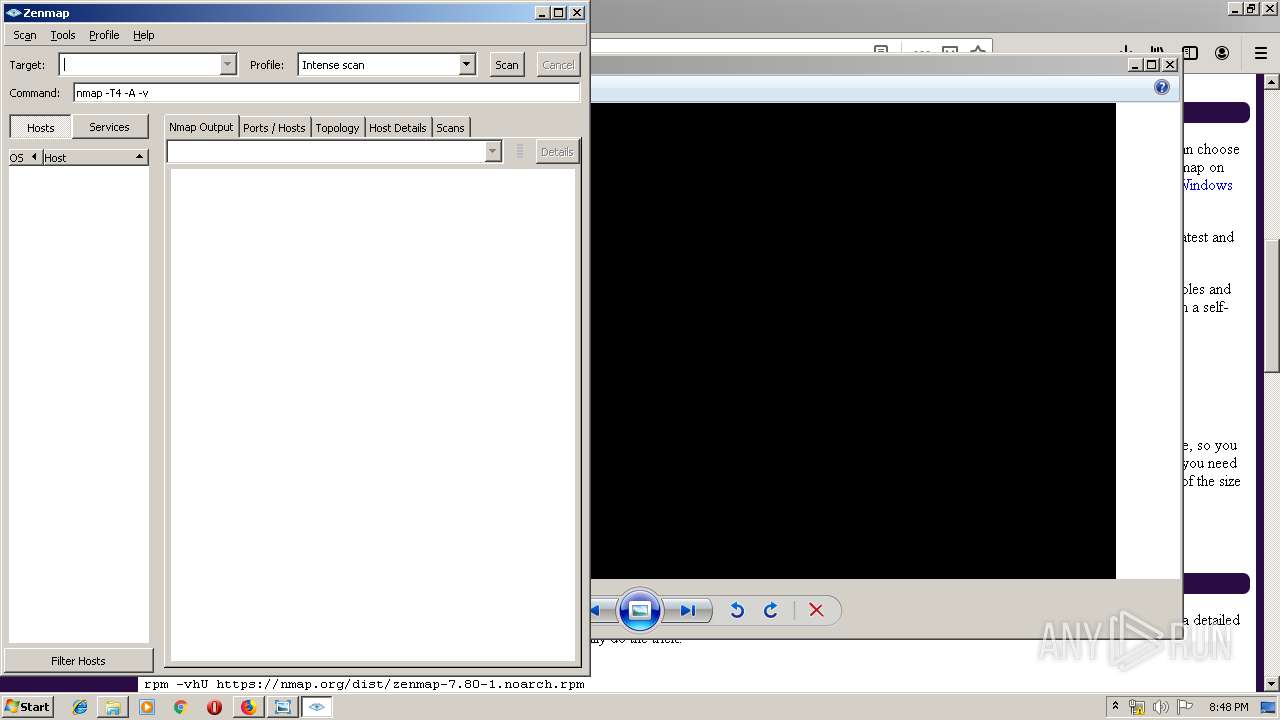Open Firefox hamburger menu
The height and width of the screenshot is (720, 1280).
point(1261,53)
